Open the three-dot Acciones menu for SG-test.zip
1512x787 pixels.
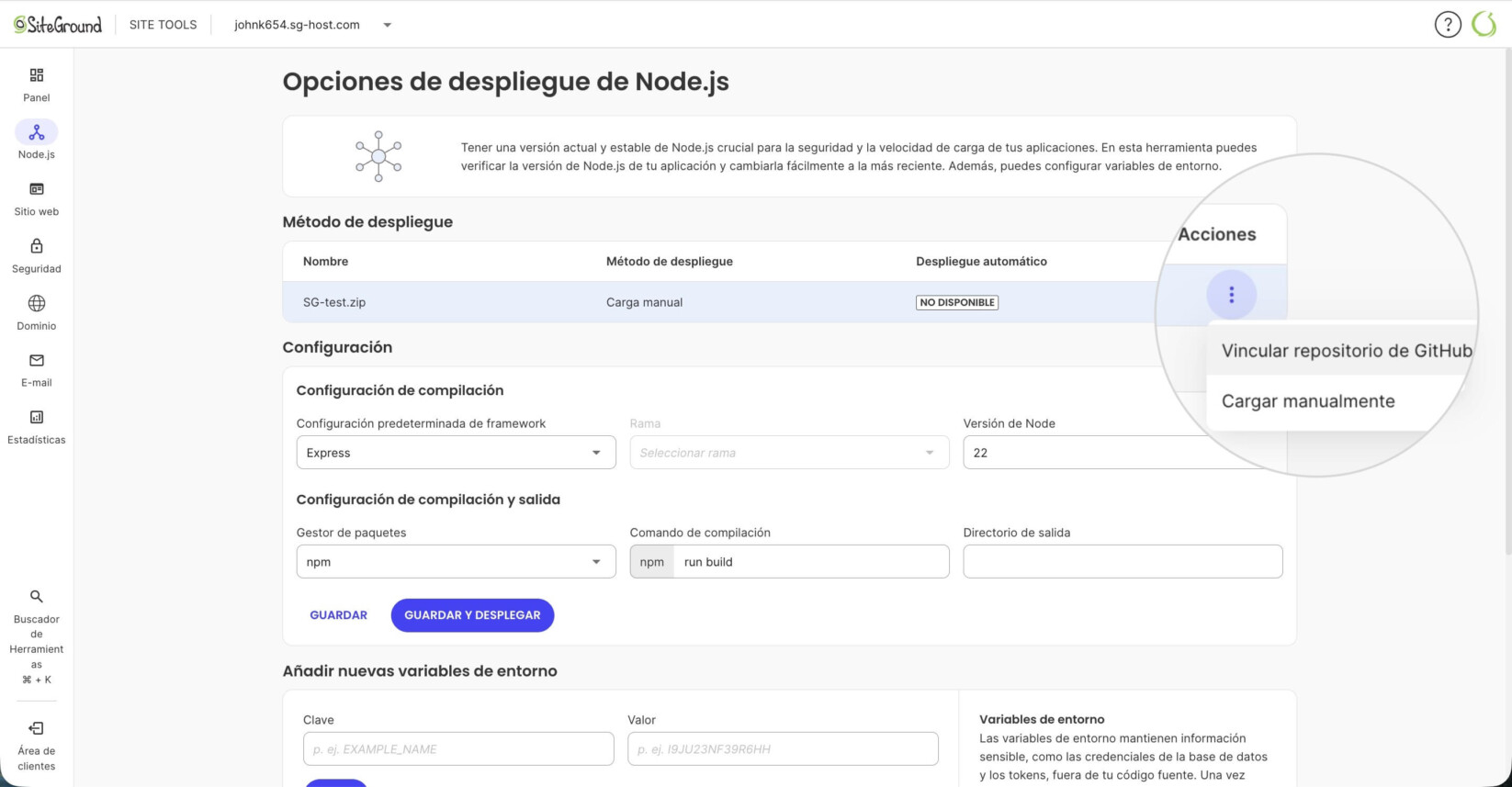click(x=1231, y=295)
